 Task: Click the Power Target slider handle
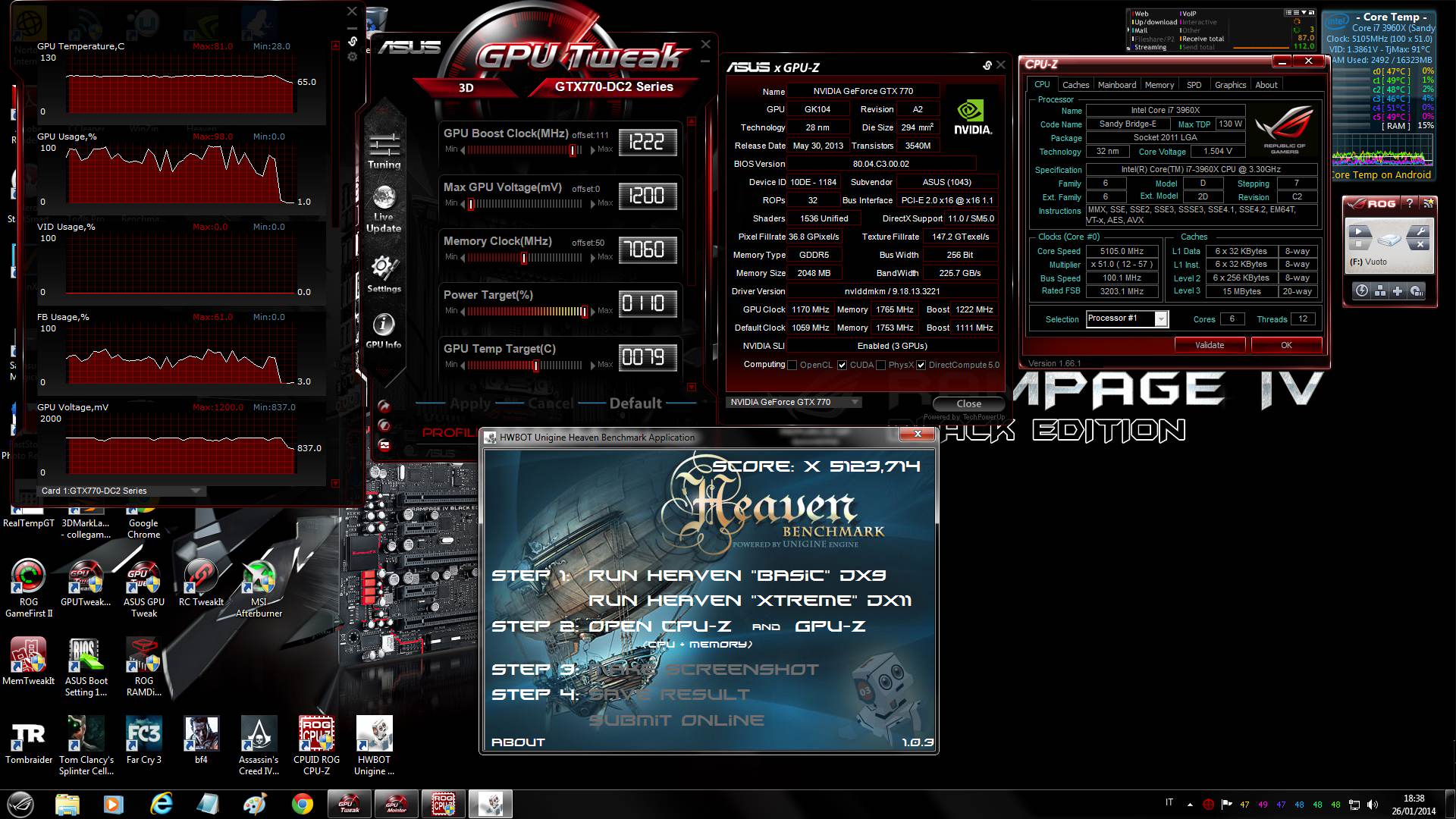click(584, 312)
